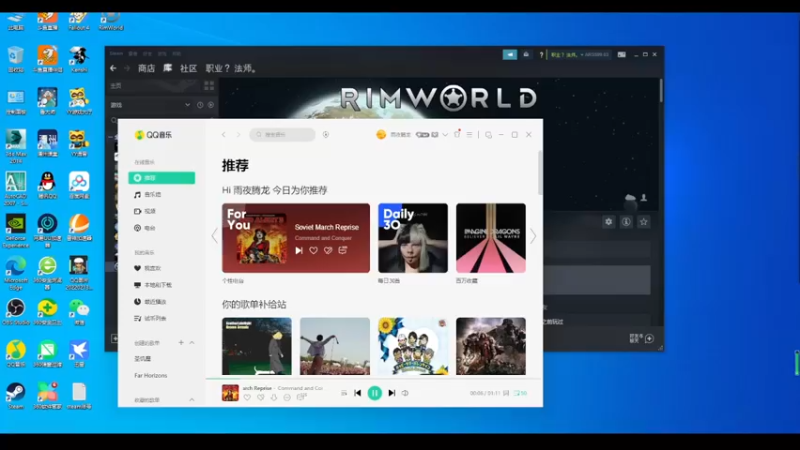This screenshot has width=800, height=450.
Task: Open the user avatar profile in QQ Music
Action: [381, 135]
